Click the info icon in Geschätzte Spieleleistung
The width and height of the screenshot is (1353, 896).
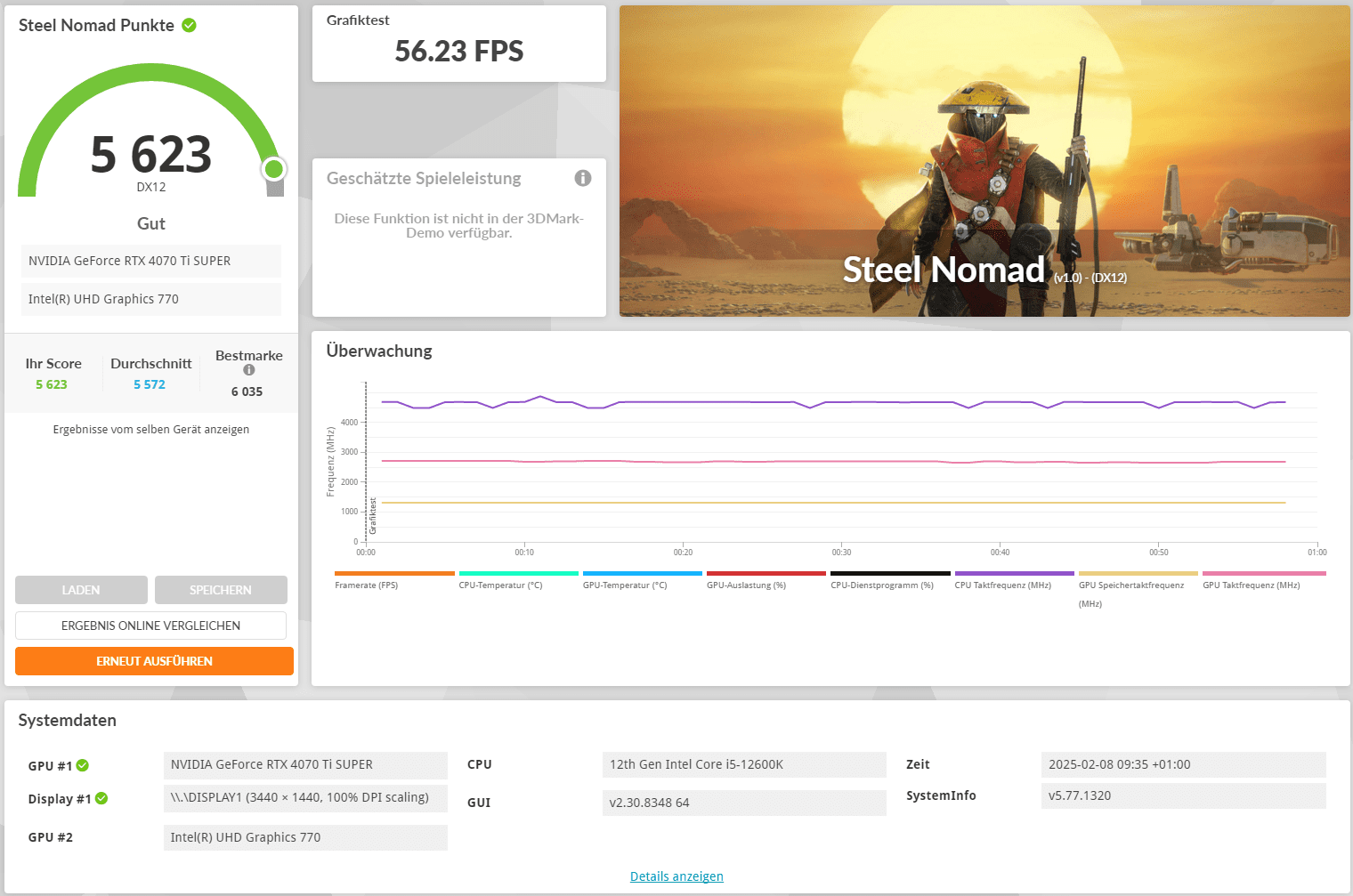tap(583, 178)
